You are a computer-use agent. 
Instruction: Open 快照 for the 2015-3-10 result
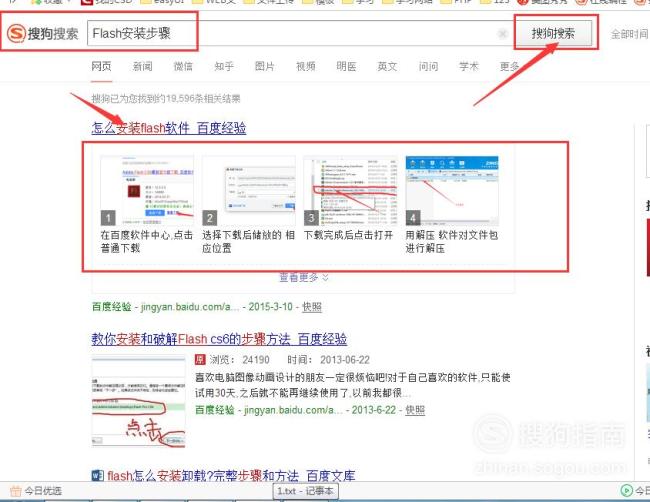(312, 307)
